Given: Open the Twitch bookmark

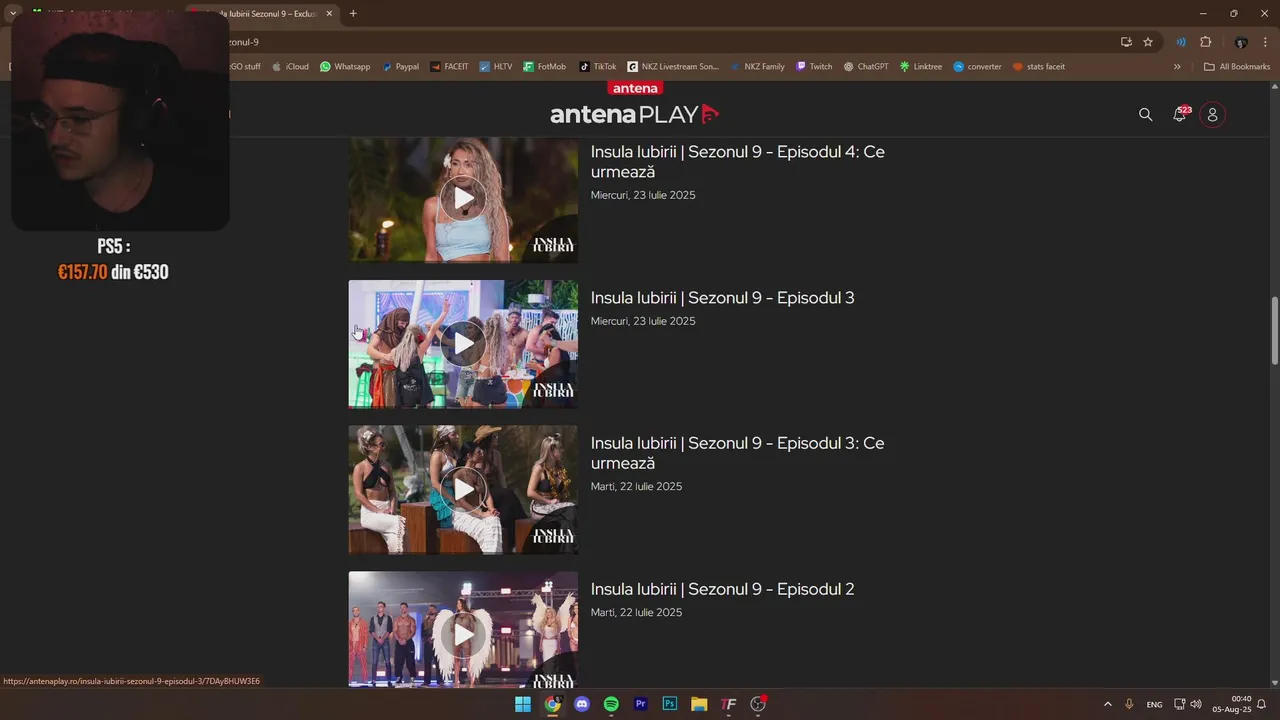Looking at the screenshot, I should coord(814,67).
